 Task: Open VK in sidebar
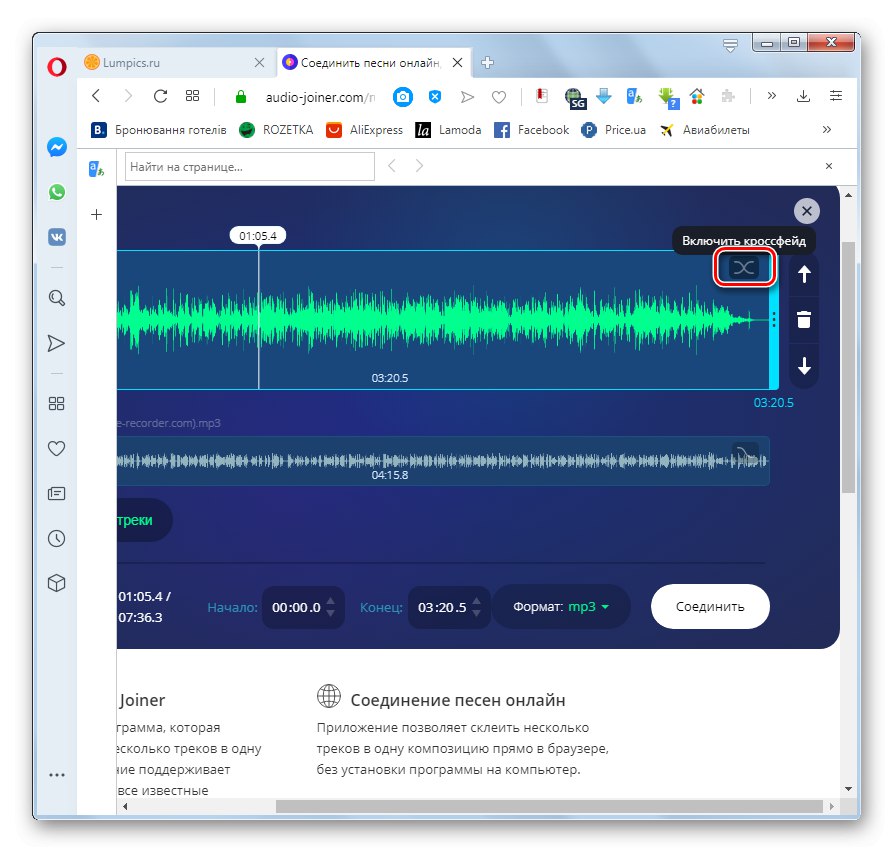click(56, 237)
